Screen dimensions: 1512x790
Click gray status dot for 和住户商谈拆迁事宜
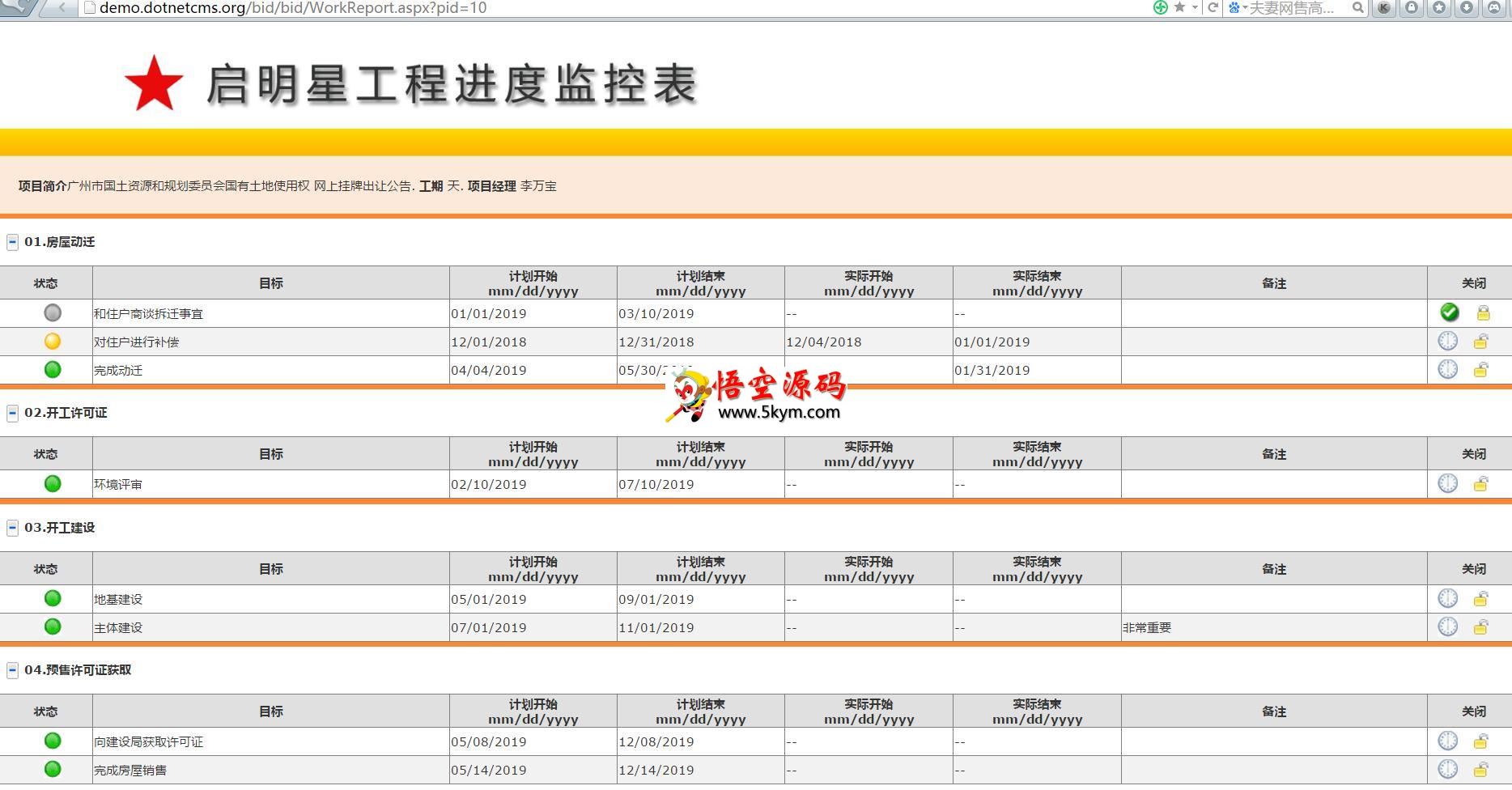[53, 312]
